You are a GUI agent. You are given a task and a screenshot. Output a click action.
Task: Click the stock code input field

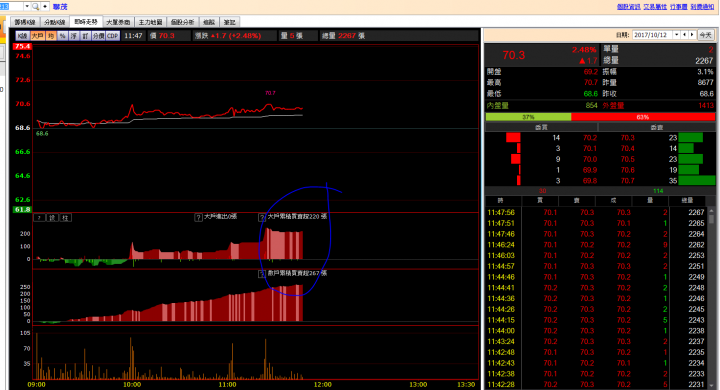tap(11, 6)
